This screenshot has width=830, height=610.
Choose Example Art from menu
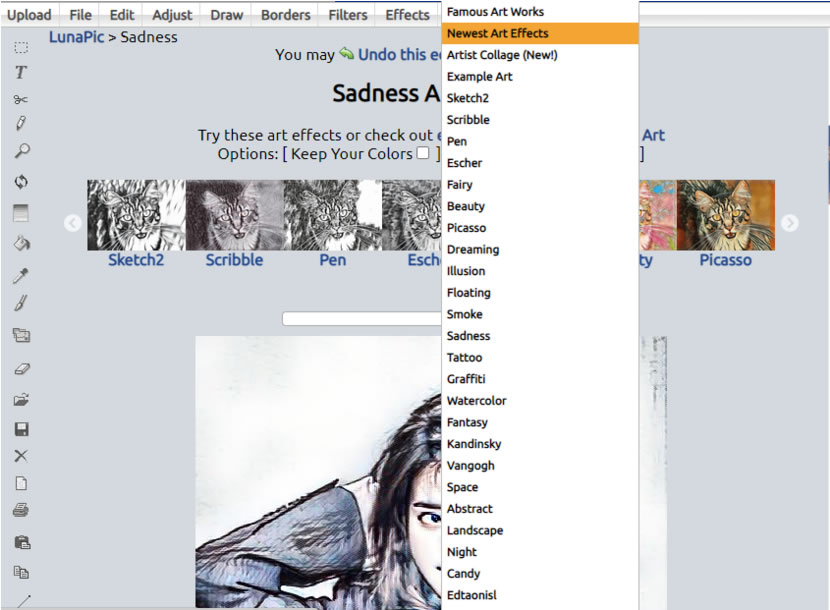540,77
